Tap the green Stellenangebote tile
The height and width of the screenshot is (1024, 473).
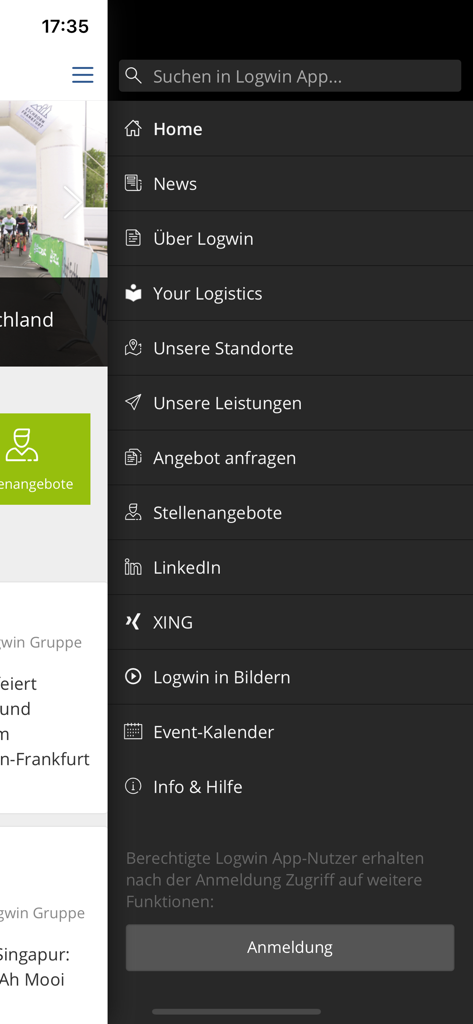click(45, 458)
